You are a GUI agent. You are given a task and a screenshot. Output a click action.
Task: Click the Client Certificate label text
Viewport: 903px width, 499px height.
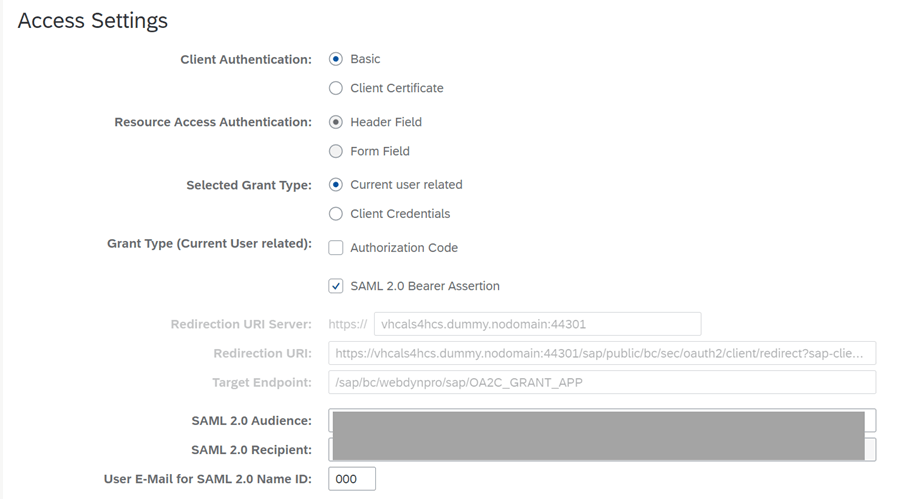(x=397, y=88)
